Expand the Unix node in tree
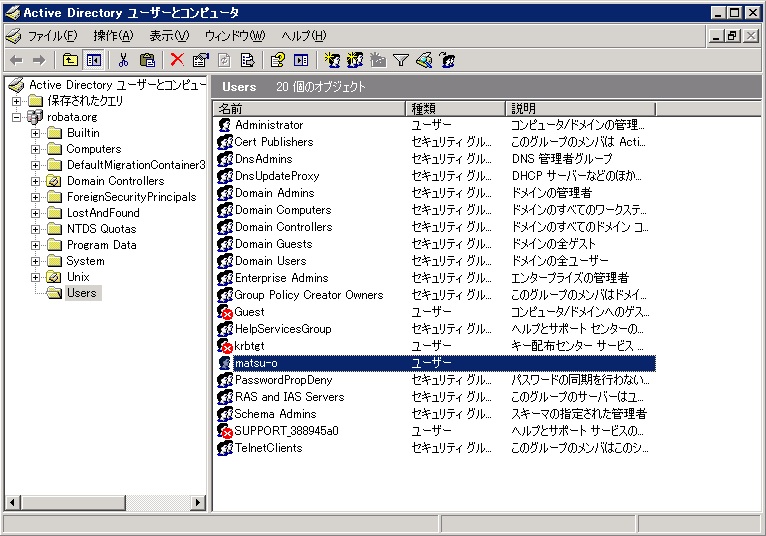Screen dimensions: 766x536 pyautogui.click(x=35, y=278)
